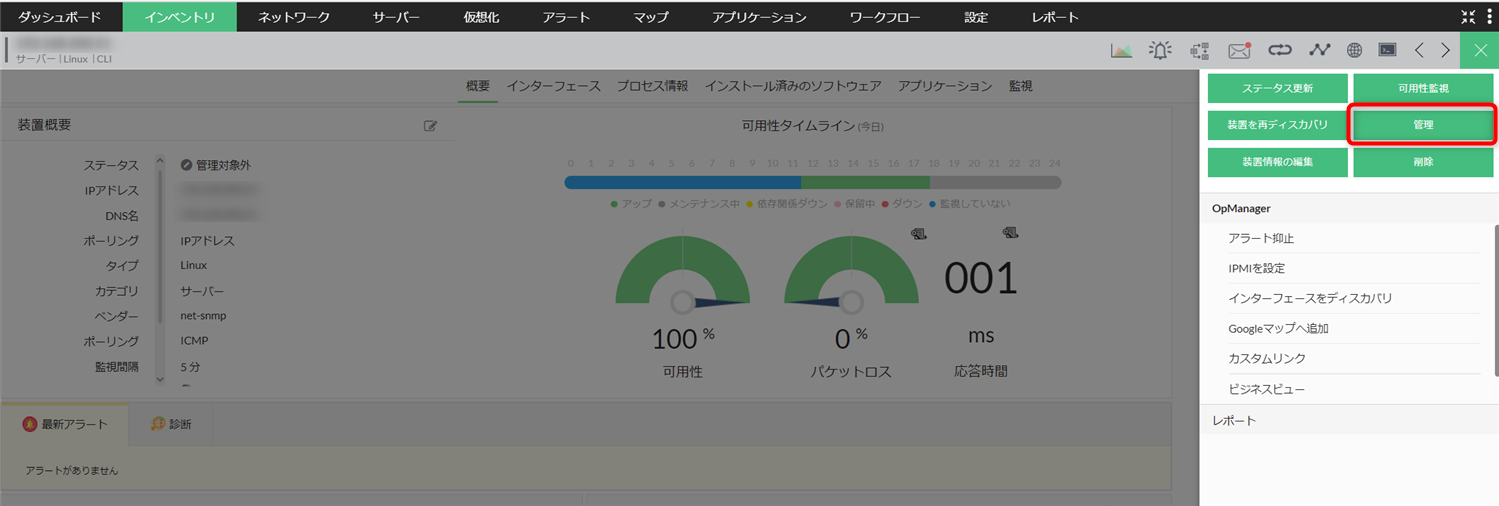Screen dimensions: 1499x506
Task: Click the edit pencil in 装置概要
Action: click(431, 126)
